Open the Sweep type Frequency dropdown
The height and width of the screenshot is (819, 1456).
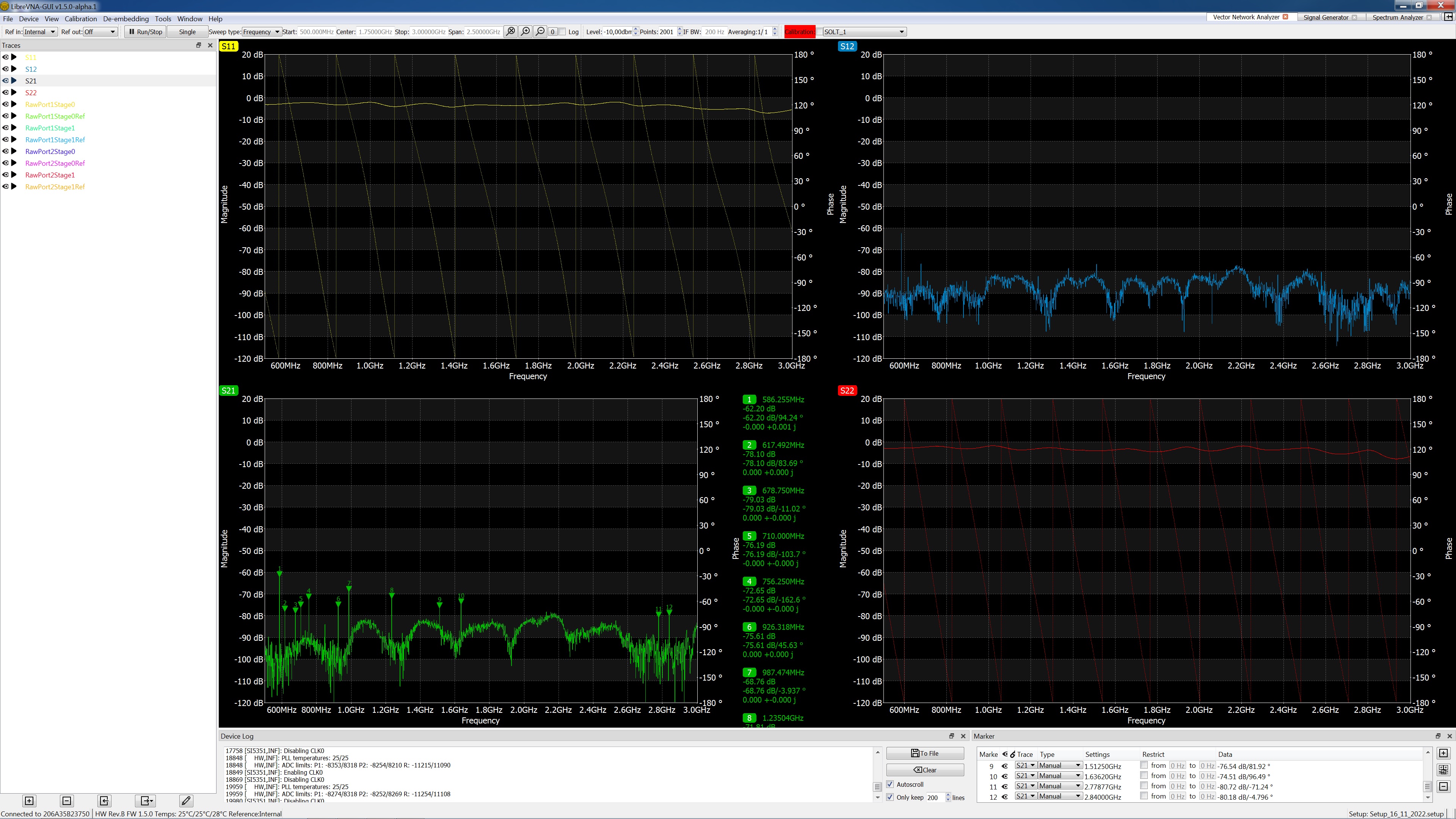coord(260,31)
